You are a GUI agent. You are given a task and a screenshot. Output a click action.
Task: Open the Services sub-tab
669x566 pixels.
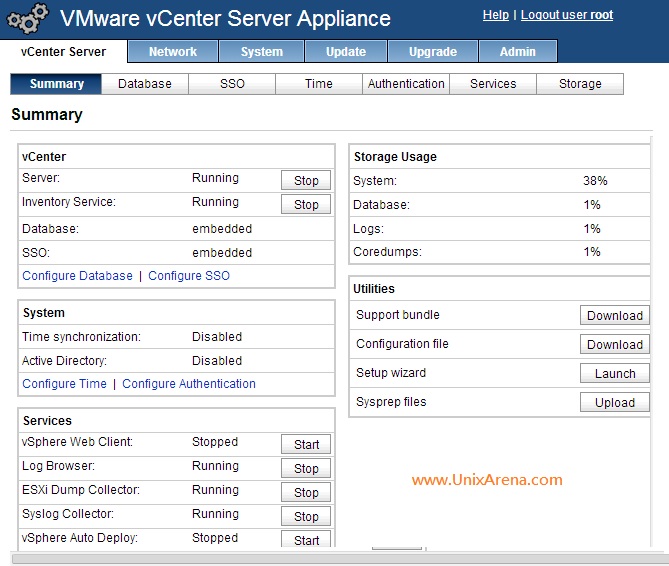[493, 84]
